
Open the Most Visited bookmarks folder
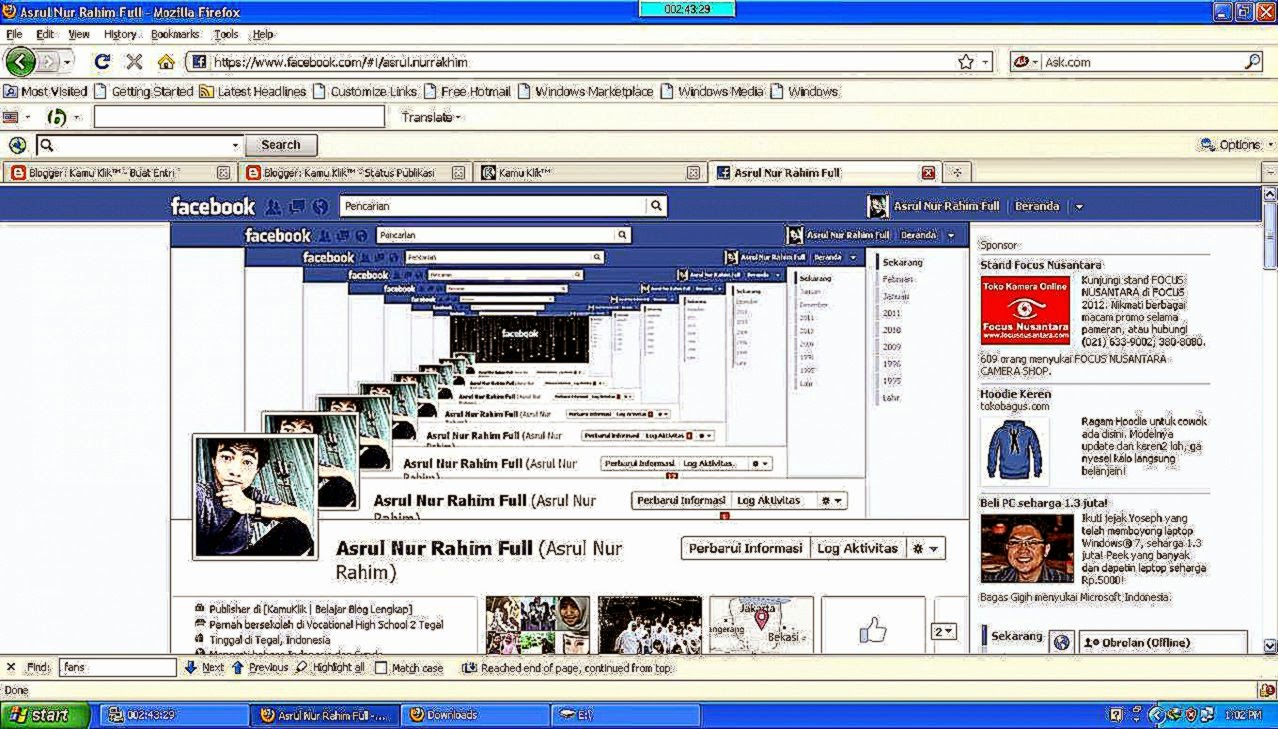45,91
